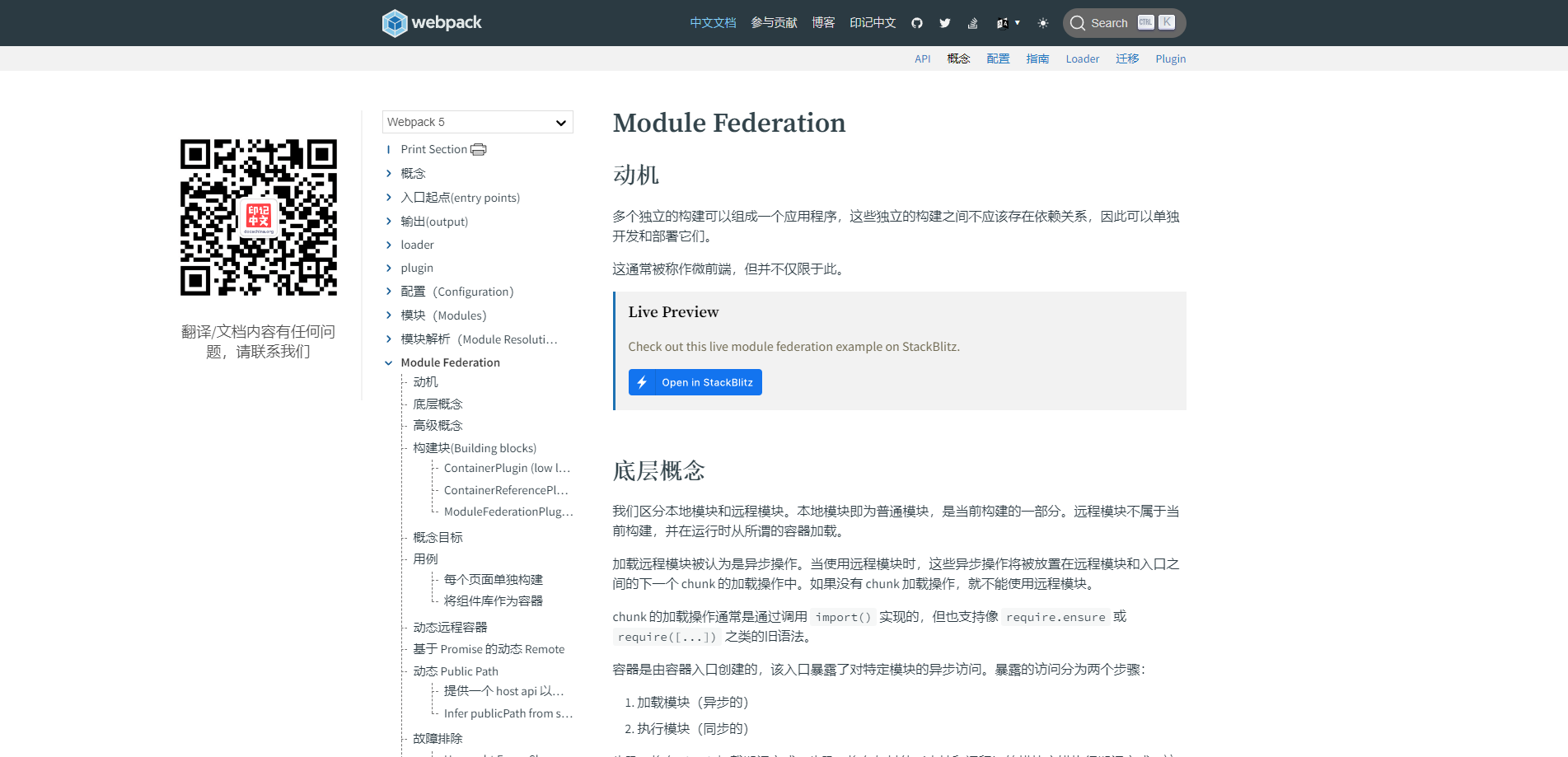Image resolution: width=1568 pixels, height=757 pixels.
Task: Open 博客 in top navigation
Action: 823,23
